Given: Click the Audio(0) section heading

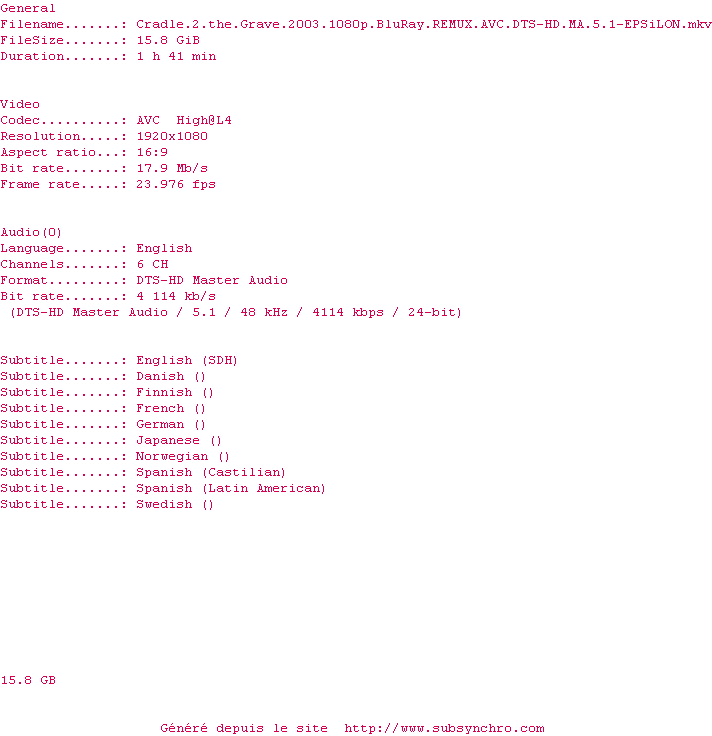Looking at the screenshot, I should coord(31,232).
